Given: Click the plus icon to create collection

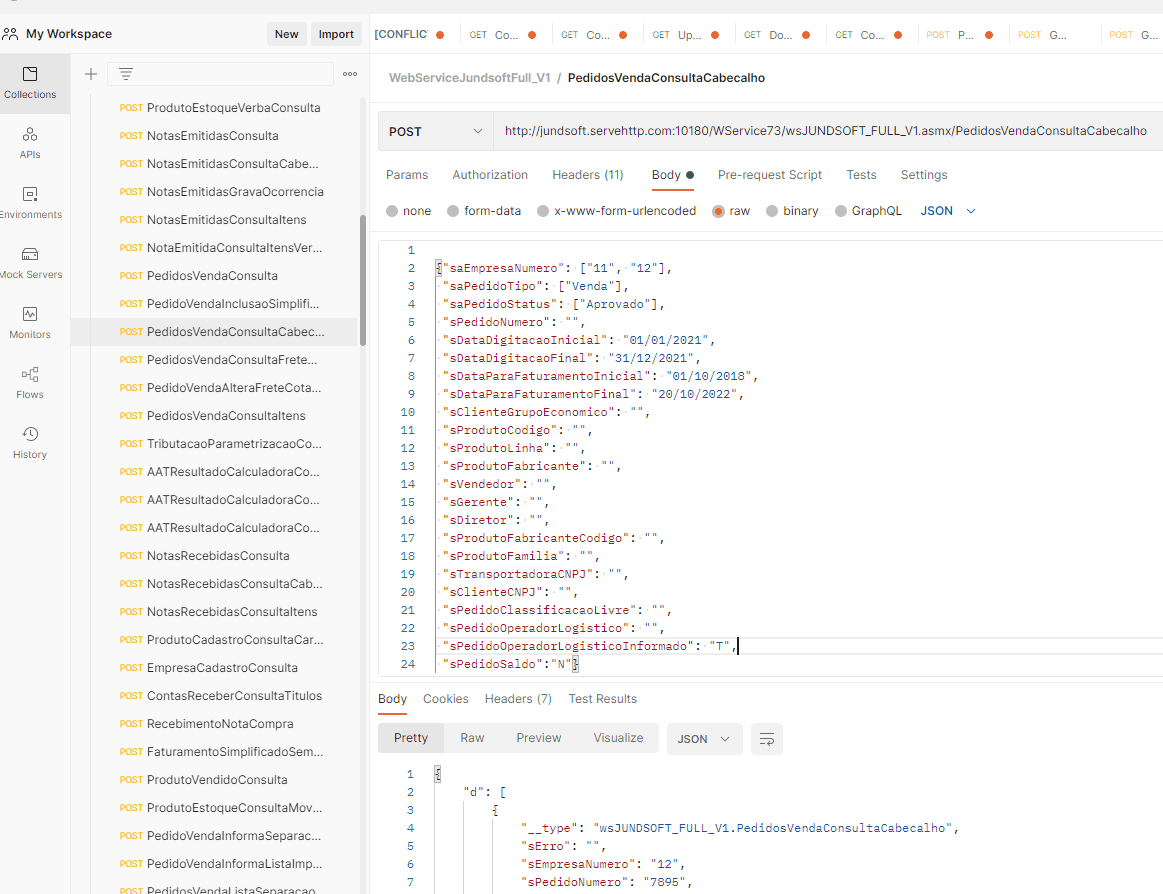Looking at the screenshot, I should click(x=91, y=74).
